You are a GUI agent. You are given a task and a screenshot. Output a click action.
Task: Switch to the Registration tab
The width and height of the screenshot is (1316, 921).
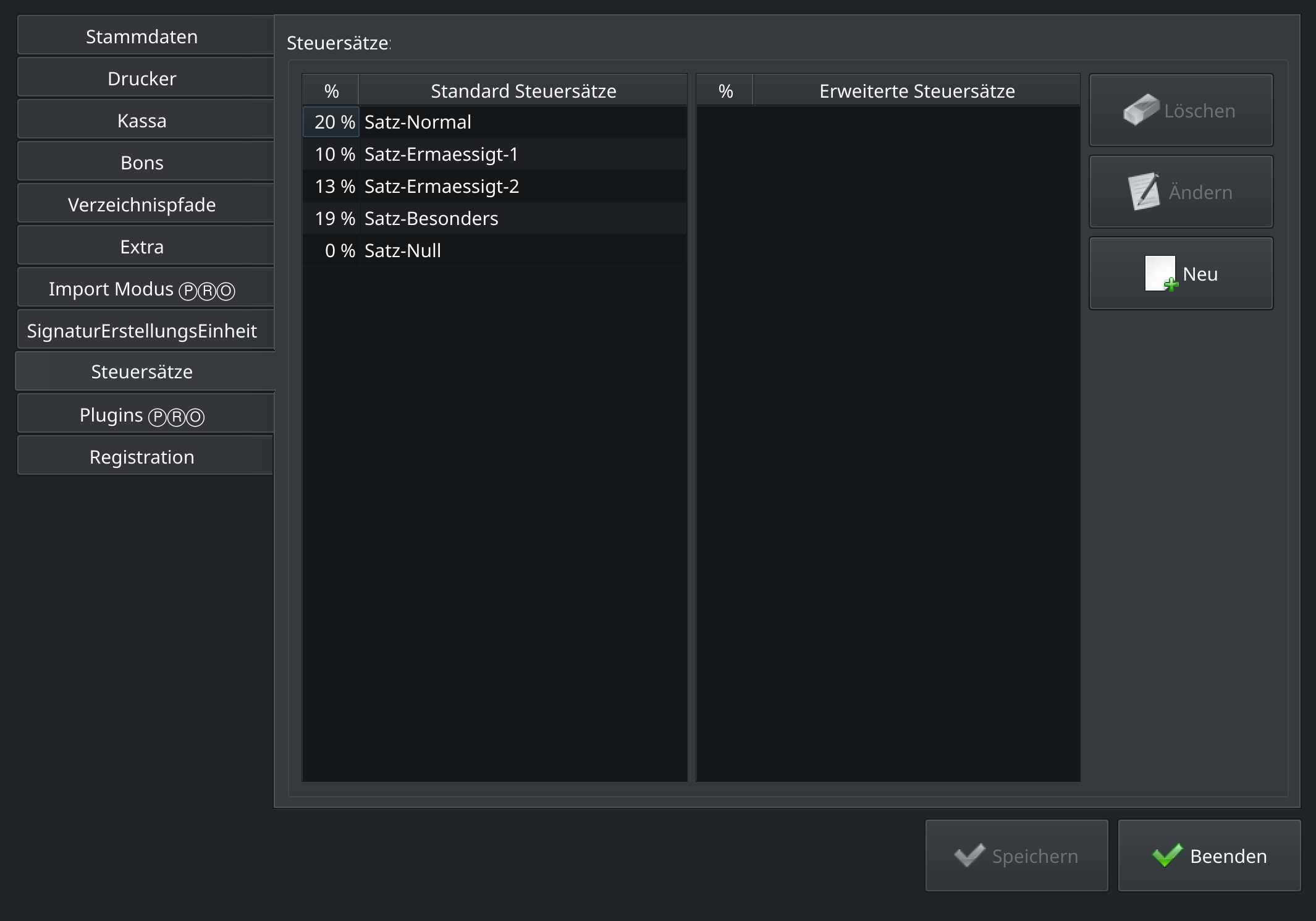145,457
